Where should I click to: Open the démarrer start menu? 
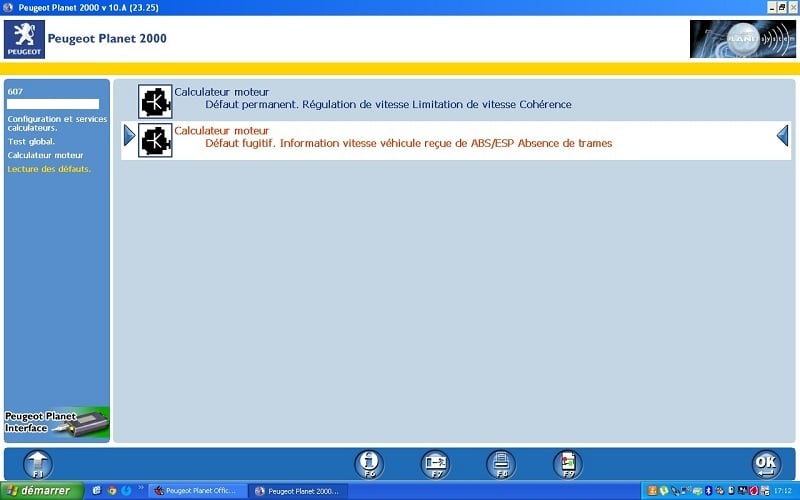tap(42, 491)
